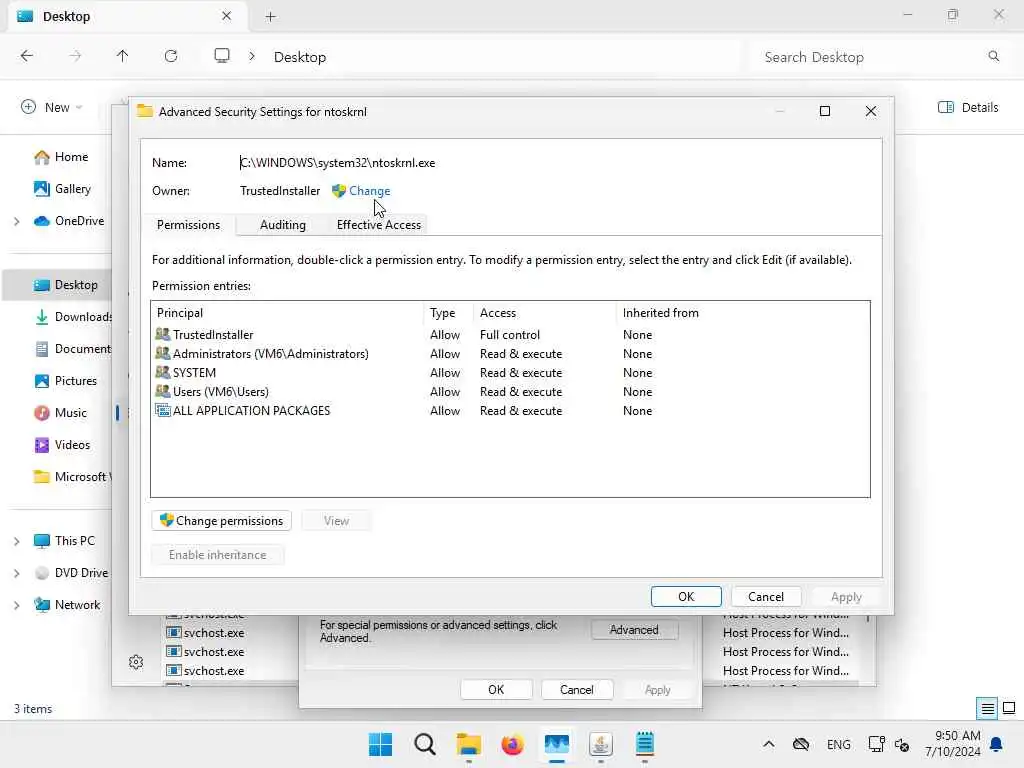Image resolution: width=1024 pixels, height=768 pixels.
Task: Click the TrustedInstaller user group icon
Action: coord(163,334)
